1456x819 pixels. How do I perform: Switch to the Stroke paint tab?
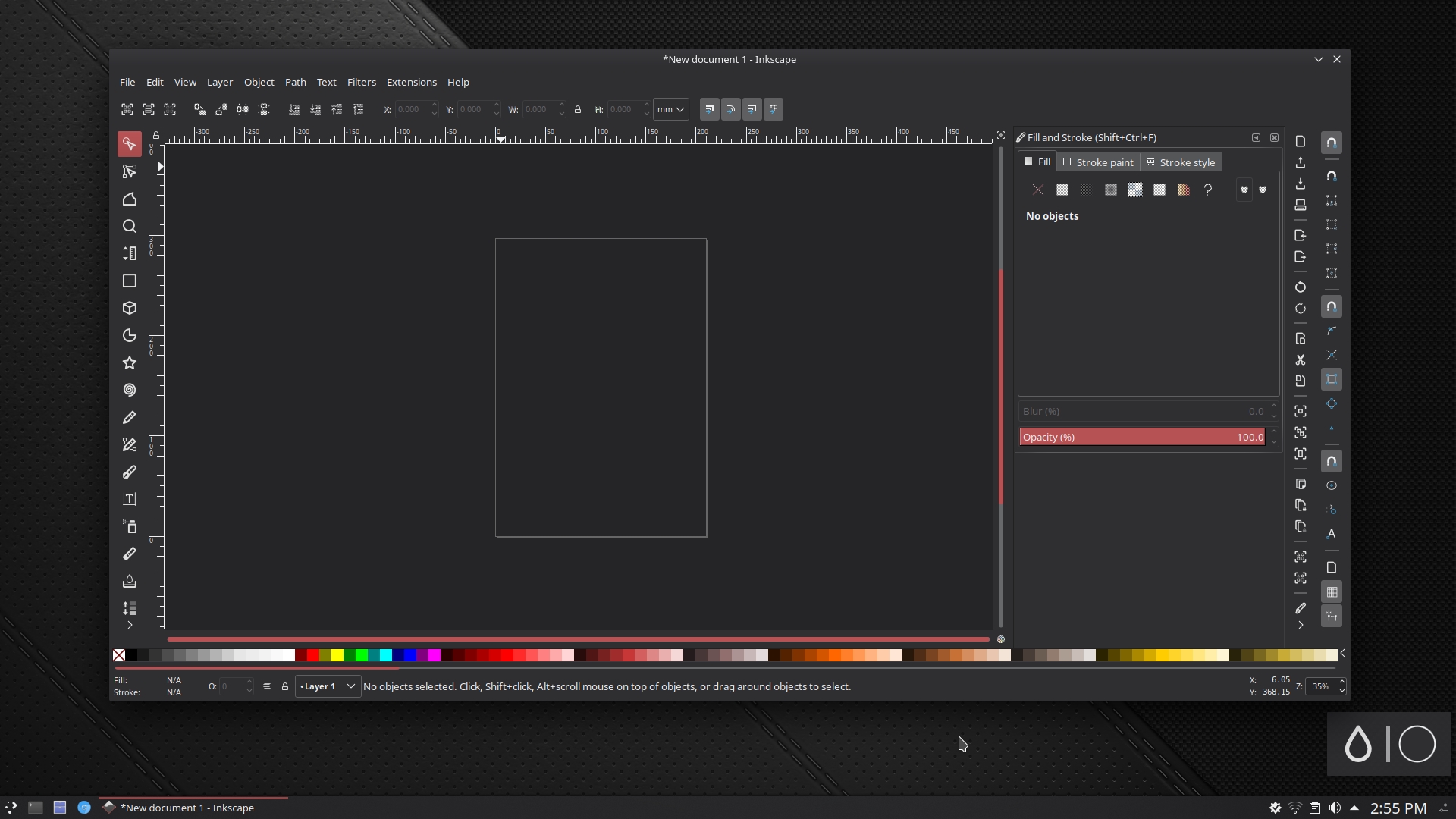coord(1098,162)
